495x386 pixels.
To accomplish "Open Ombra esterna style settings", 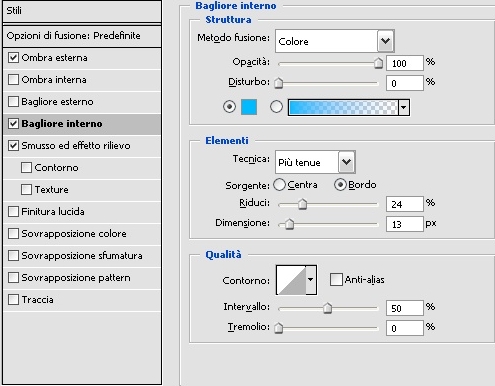I will (x=55, y=58).
